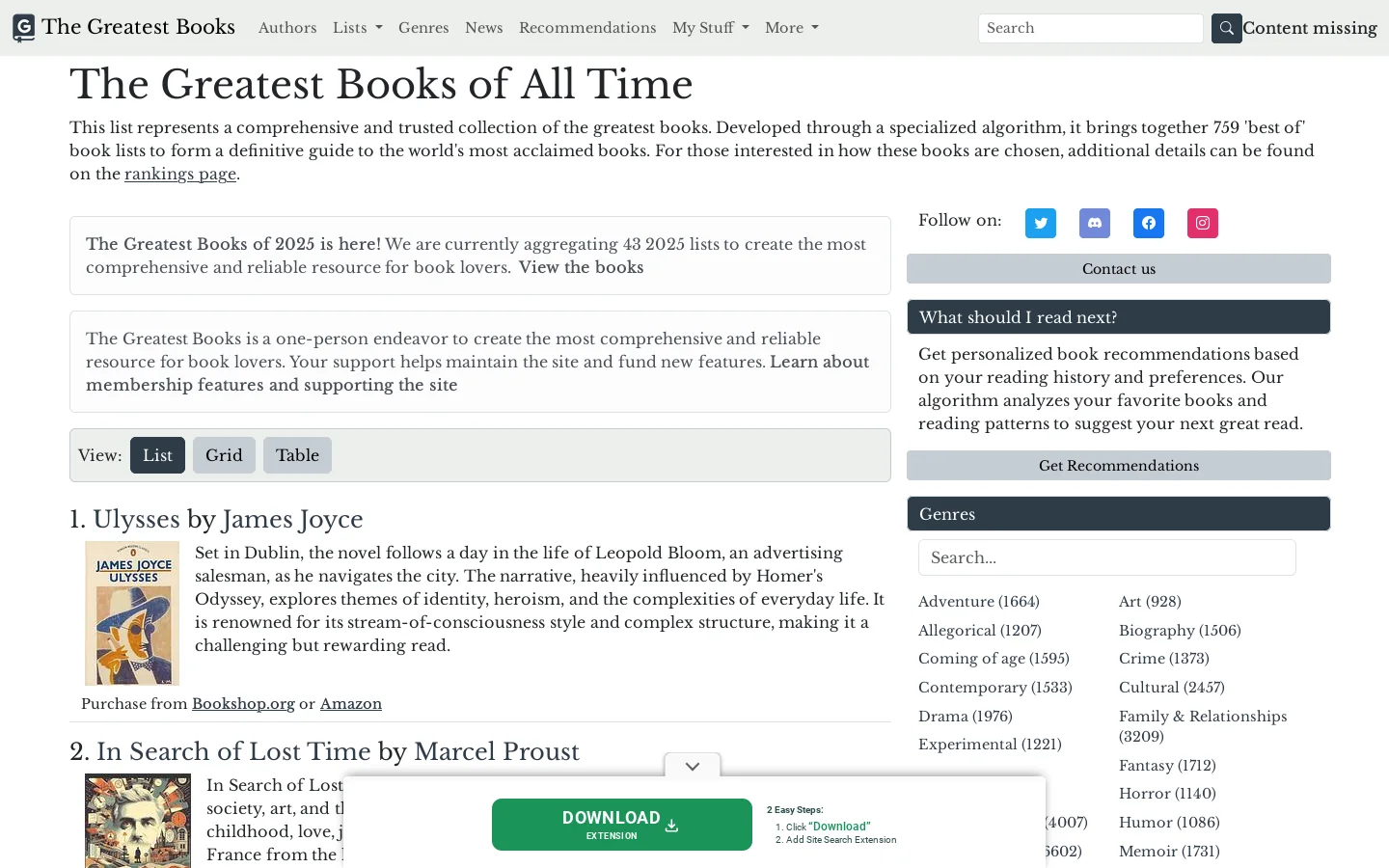Open the Marcel Proust author link
This screenshot has width=1389, height=868.
497,752
